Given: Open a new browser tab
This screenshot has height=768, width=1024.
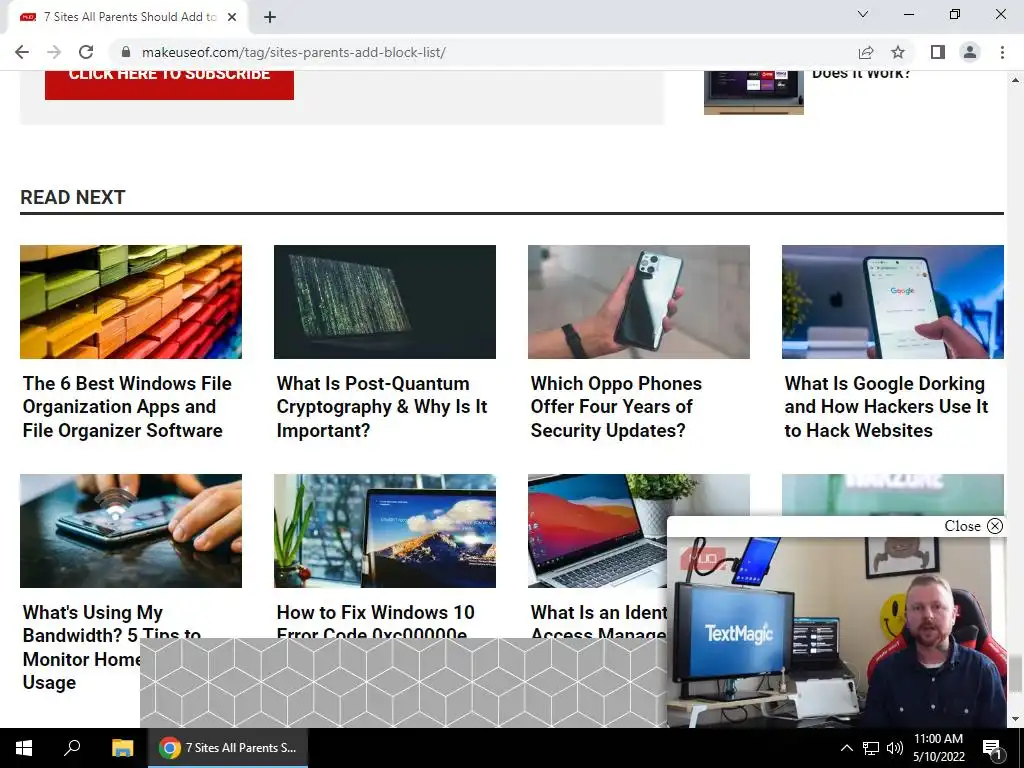Looking at the screenshot, I should click(x=270, y=17).
